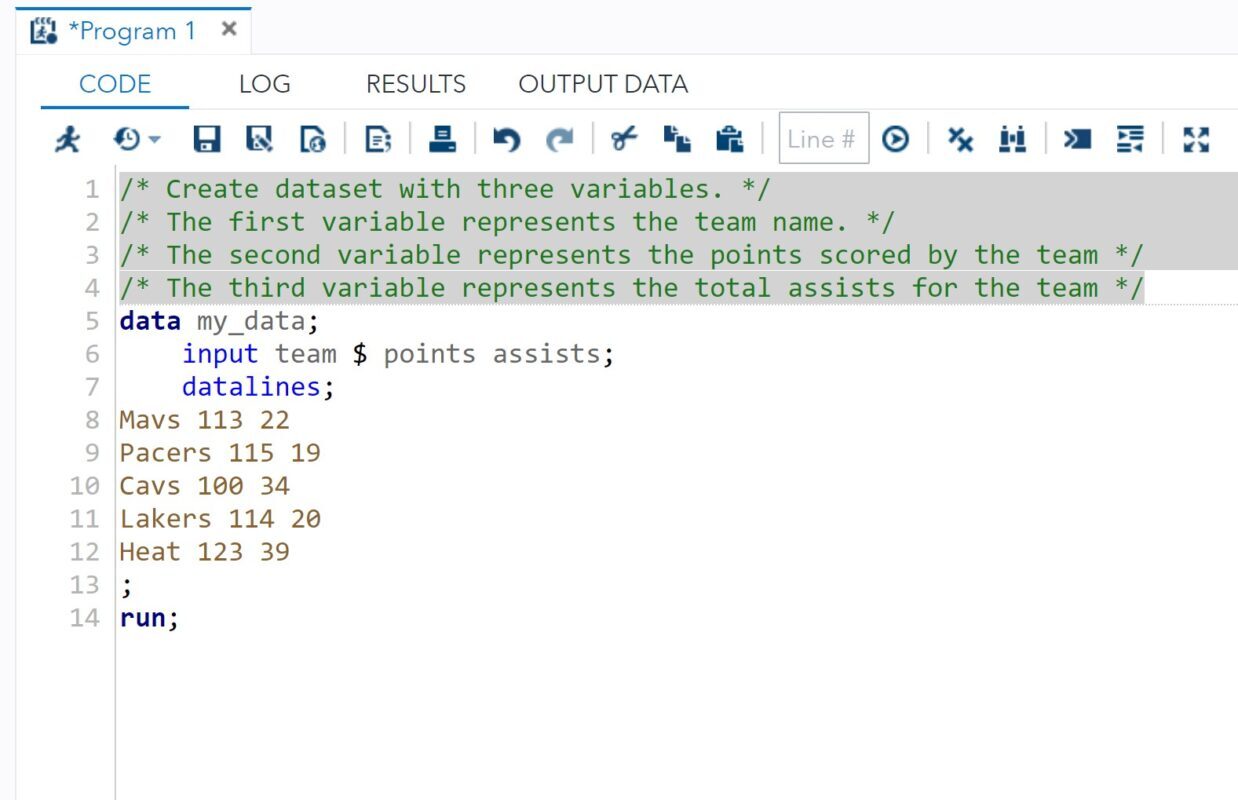1238x800 pixels.
Task: Close the Program 1 tab
Action: point(228,29)
